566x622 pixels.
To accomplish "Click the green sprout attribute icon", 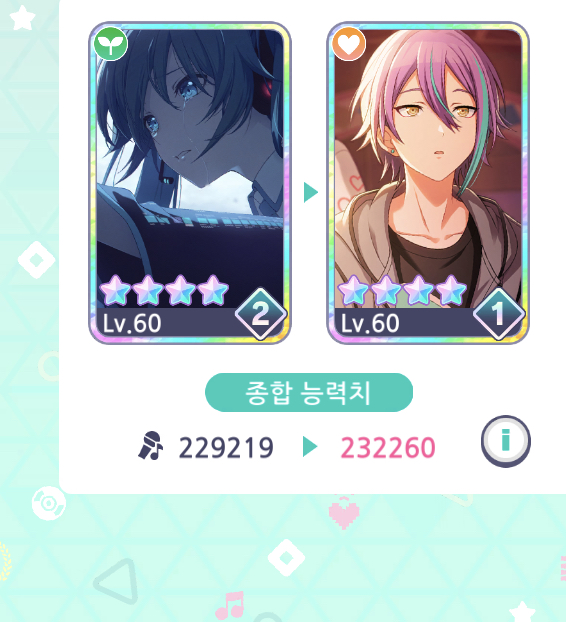I will tap(110, 44).
